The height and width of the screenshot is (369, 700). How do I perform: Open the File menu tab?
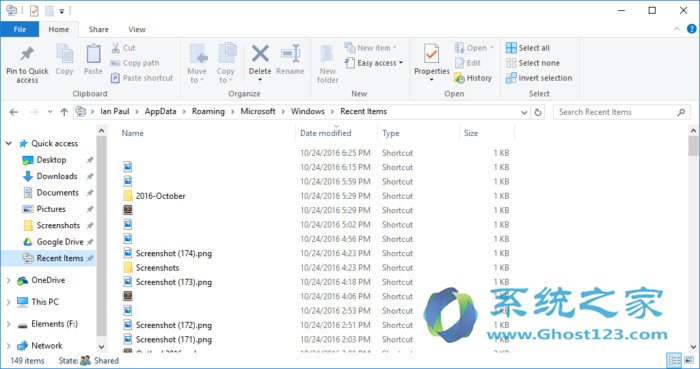click(x=20, y=29)
